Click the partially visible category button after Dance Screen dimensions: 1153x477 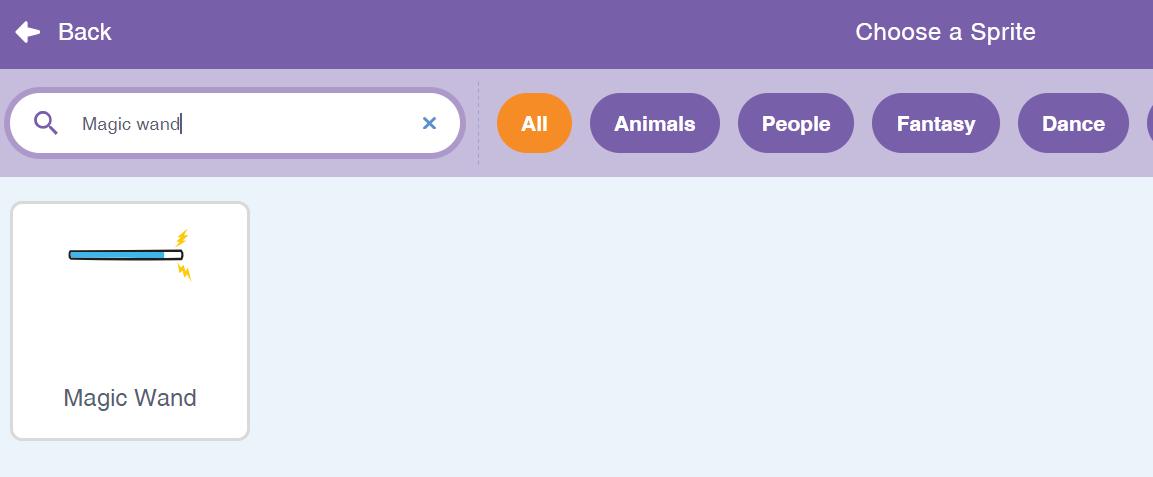[1142, 123]
